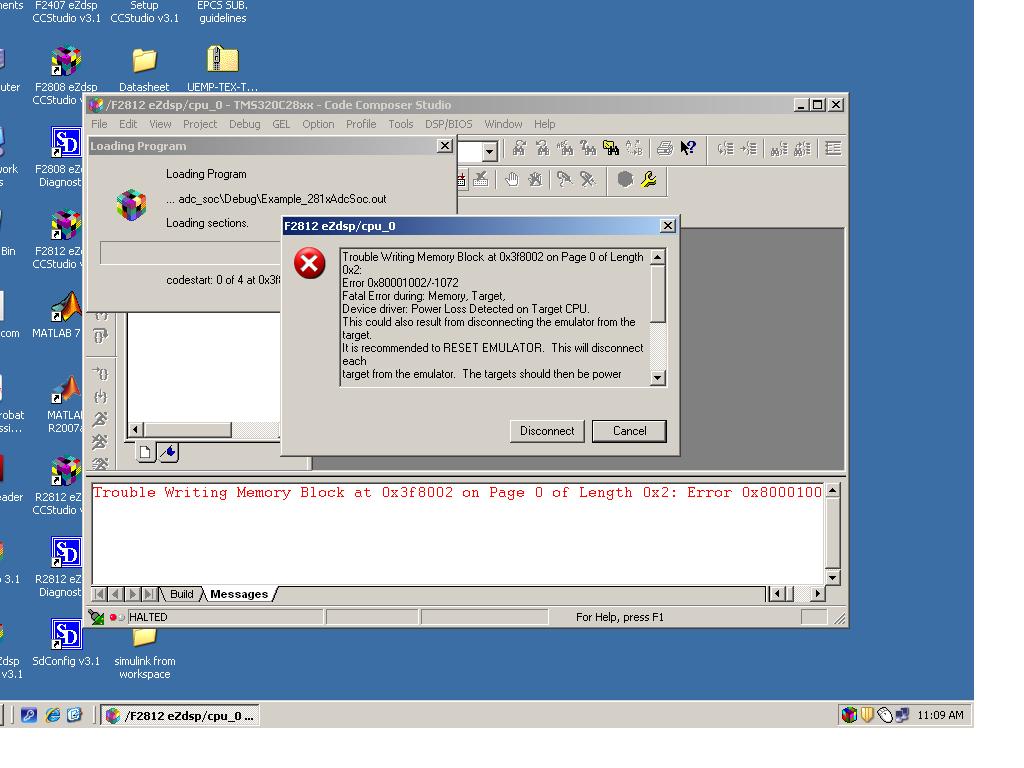Click the F2812 eZdsp/cpu_0 taskbar button
Viewport: 1024px width, 768px height.
(x=180, y=716)
